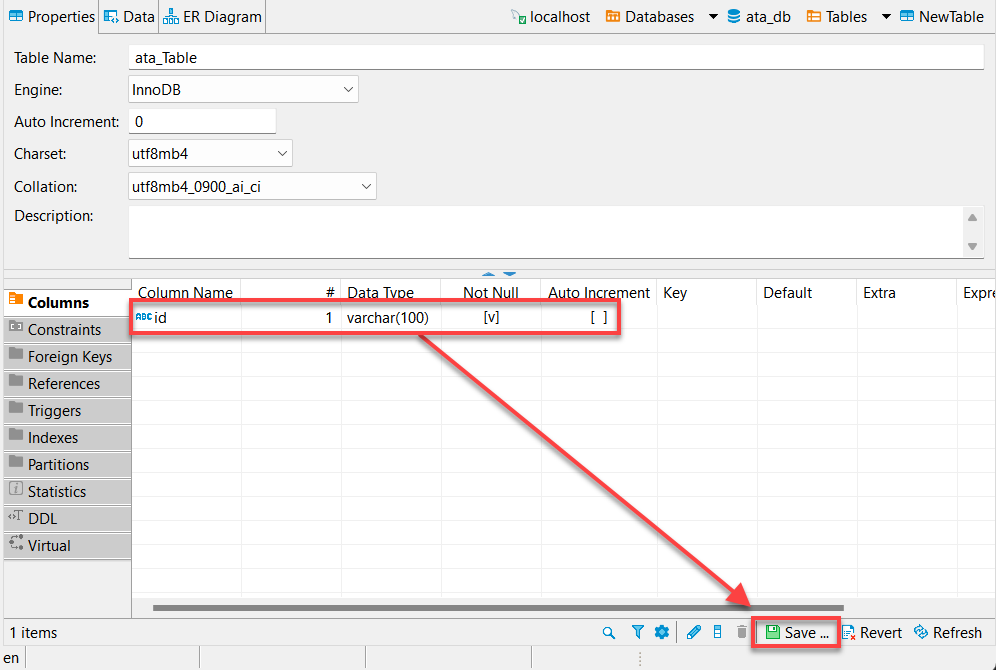The width and height of the screenshot is (996, 670).
Task: Click inside the Description text area
Action: point(546,232)
